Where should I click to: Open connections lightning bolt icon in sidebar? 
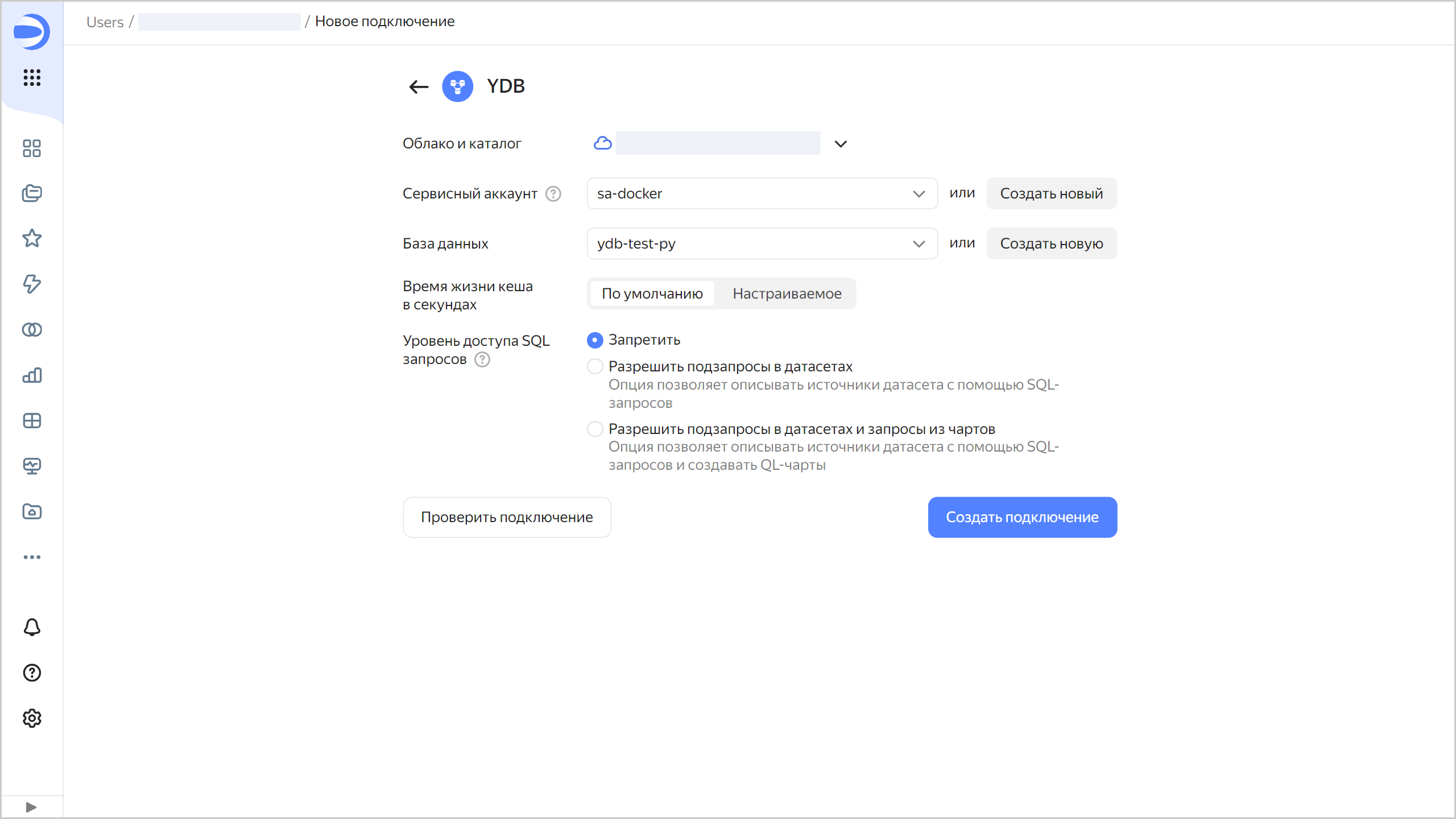[x=32, y=284]
